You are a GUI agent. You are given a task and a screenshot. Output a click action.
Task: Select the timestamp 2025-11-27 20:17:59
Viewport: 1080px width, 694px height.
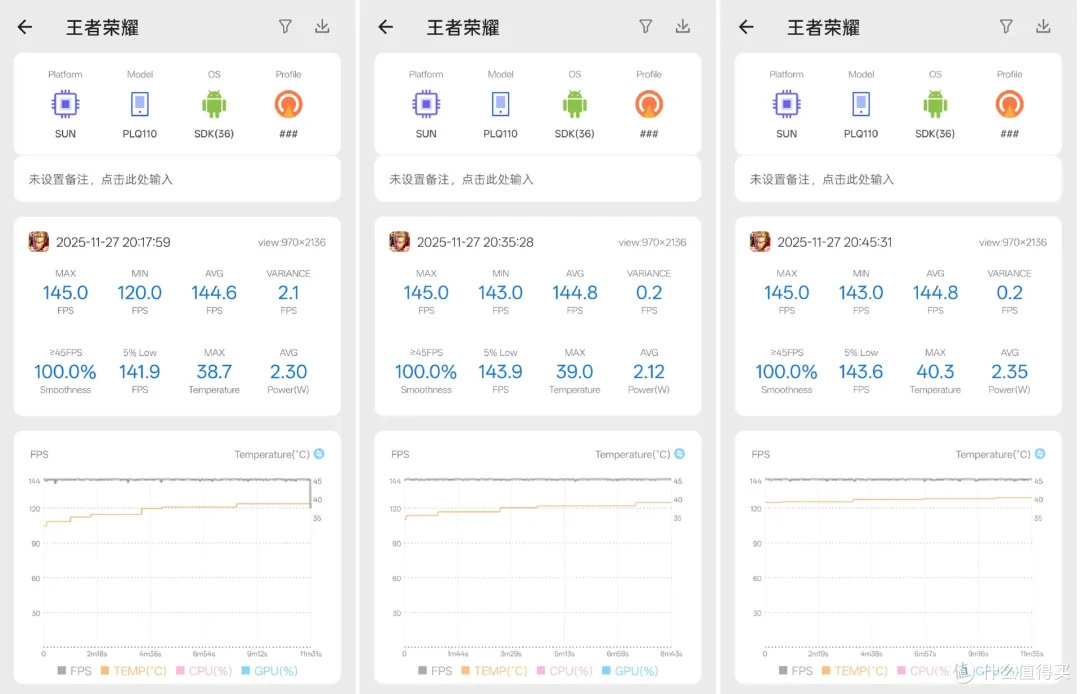tap(113, 242)
